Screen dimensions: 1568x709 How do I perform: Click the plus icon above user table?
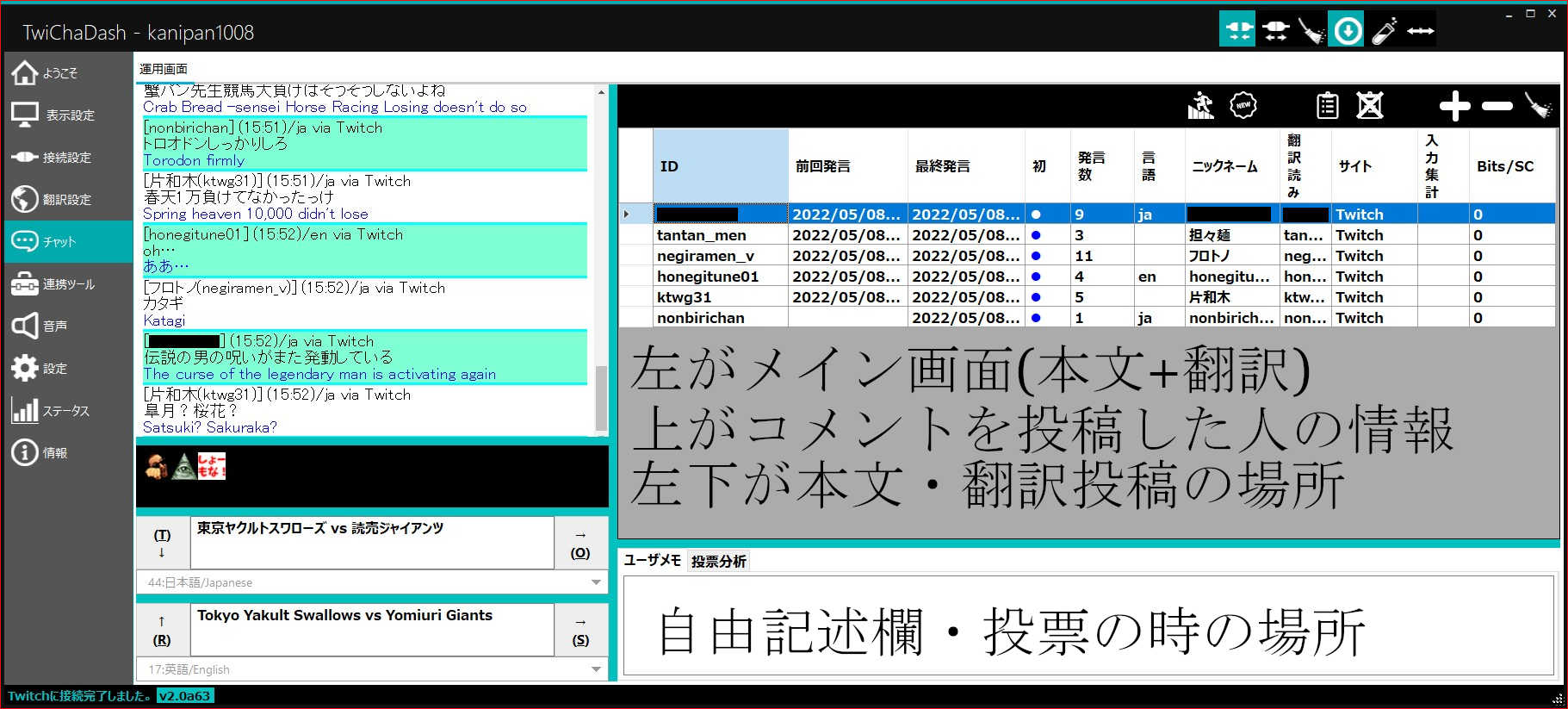pyautogui.click(x=1454, y=106)
